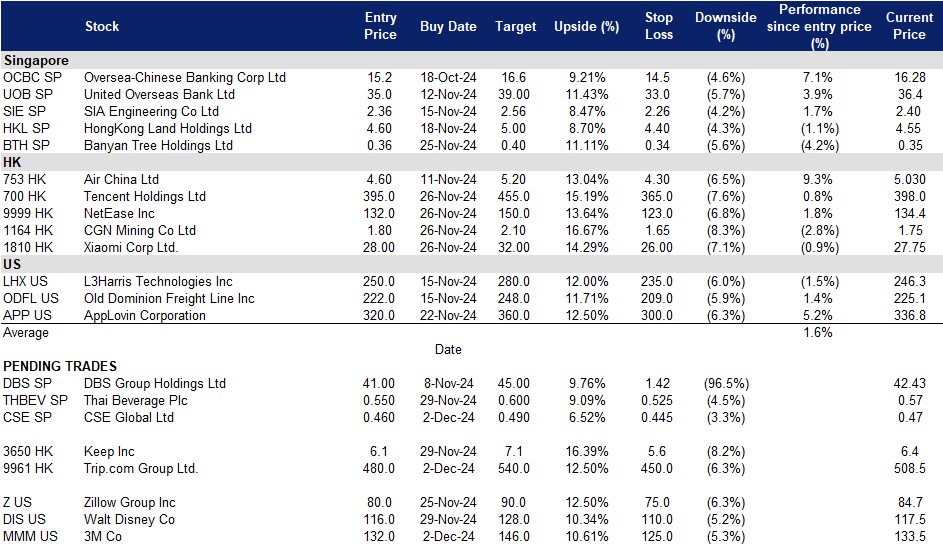The height and width of the screenshot is (545, 943).
Task: Select the DIS US ticker
Action: (x=24, y=520)
